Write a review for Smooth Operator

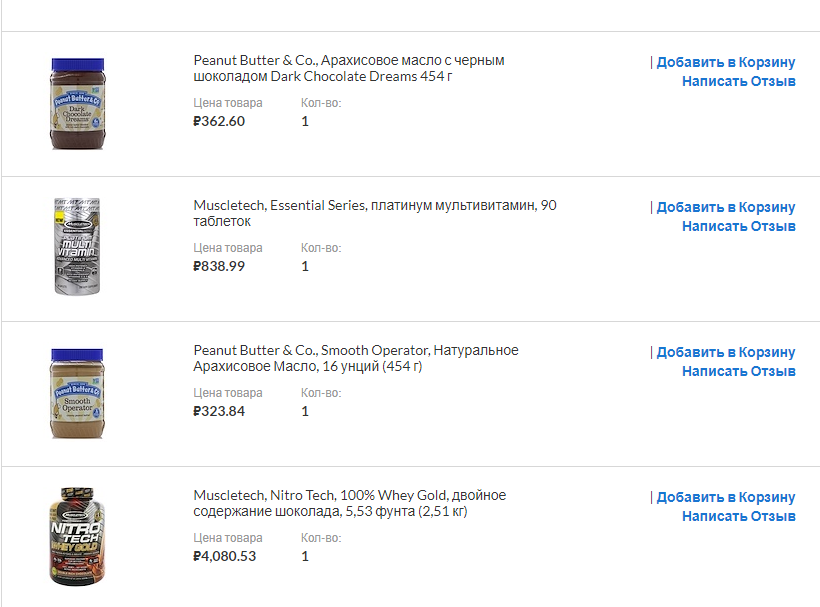pyautogui.click(x=739, y=371)
